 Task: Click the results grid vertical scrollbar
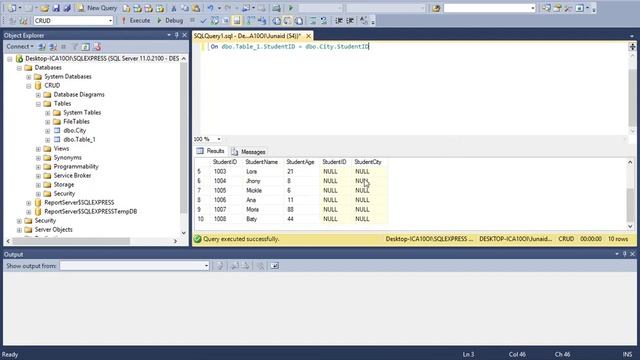[x=630, y=194]
